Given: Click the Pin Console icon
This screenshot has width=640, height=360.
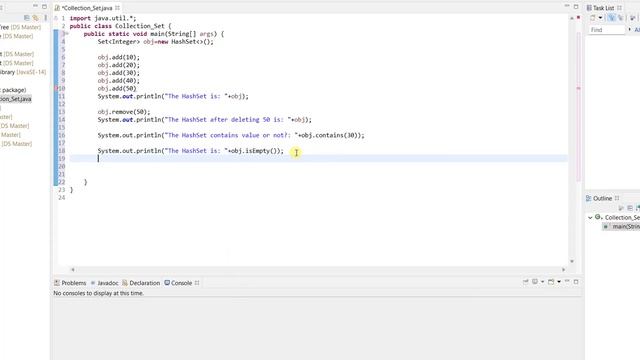Looking at the screenshot, I should pyautogui.click(x=526, y=282).
